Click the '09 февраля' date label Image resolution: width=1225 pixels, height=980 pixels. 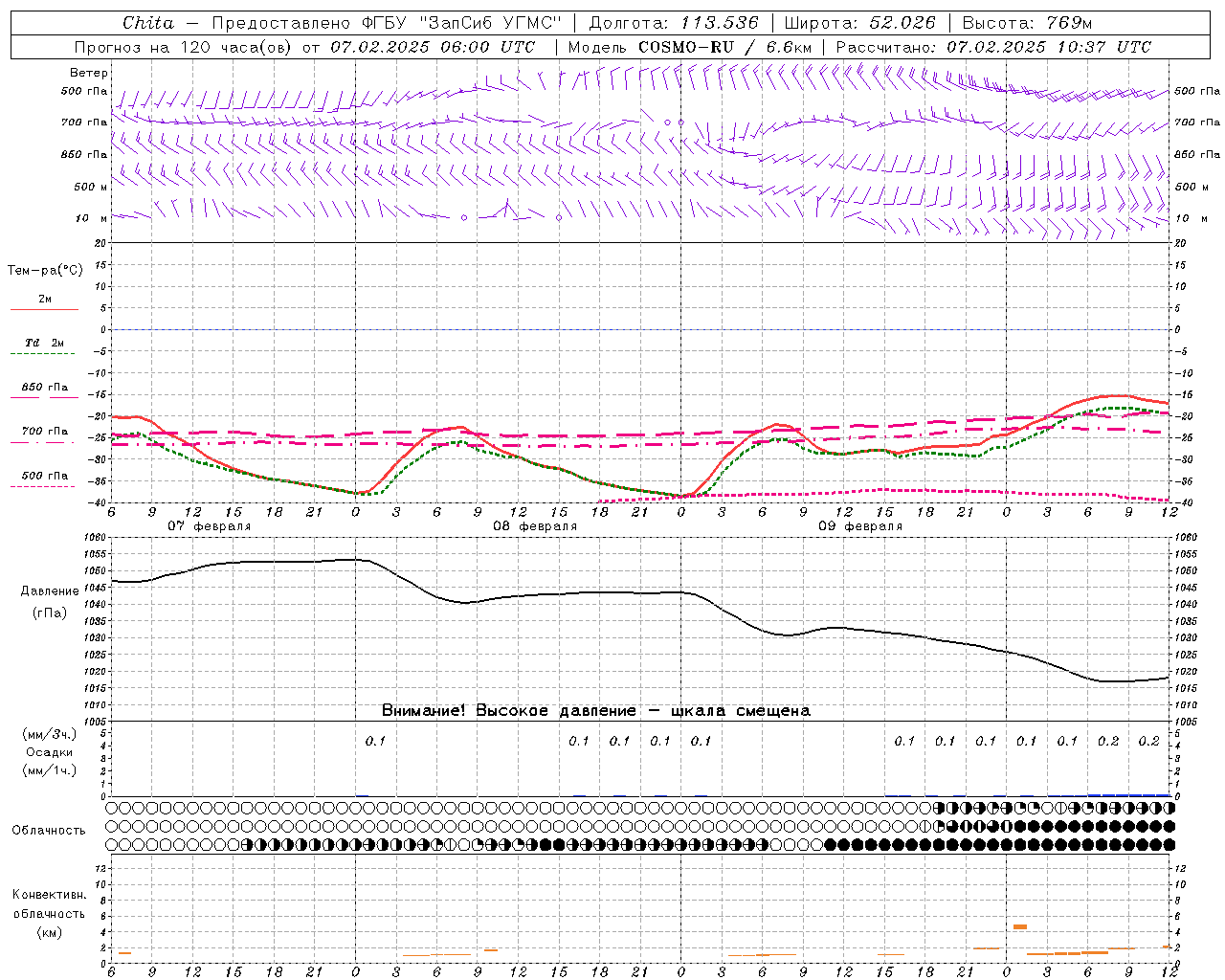pyautogui.click(x=860, y=526)
